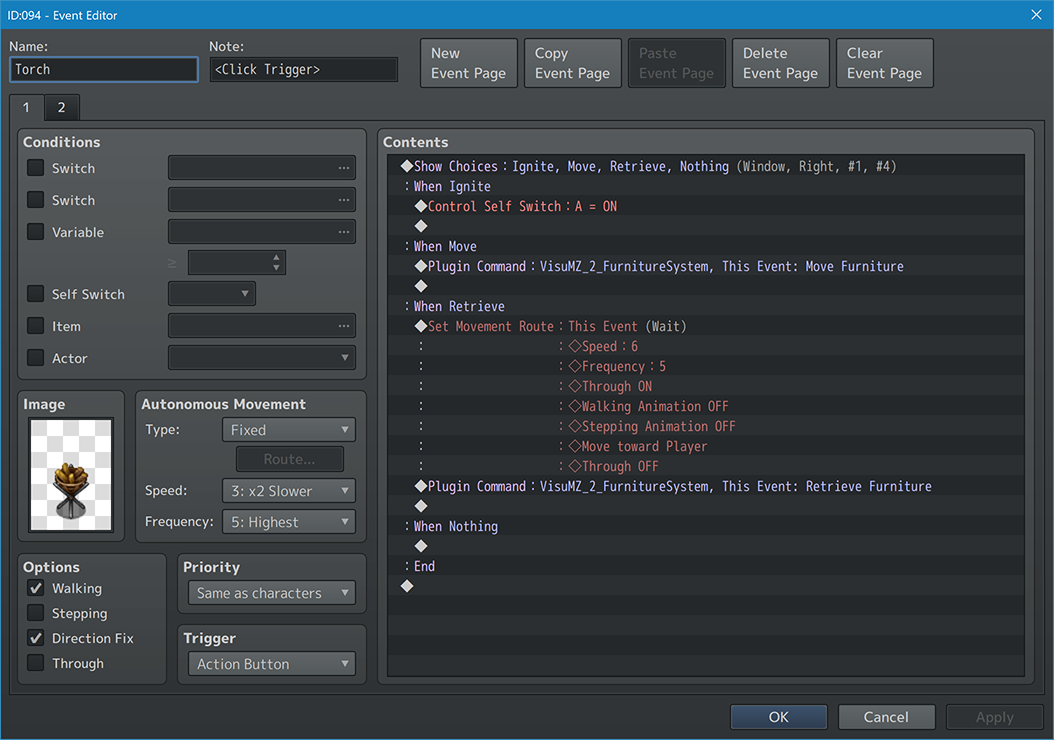Enable the Self Switch condition checkbox

tap(36, 294)
